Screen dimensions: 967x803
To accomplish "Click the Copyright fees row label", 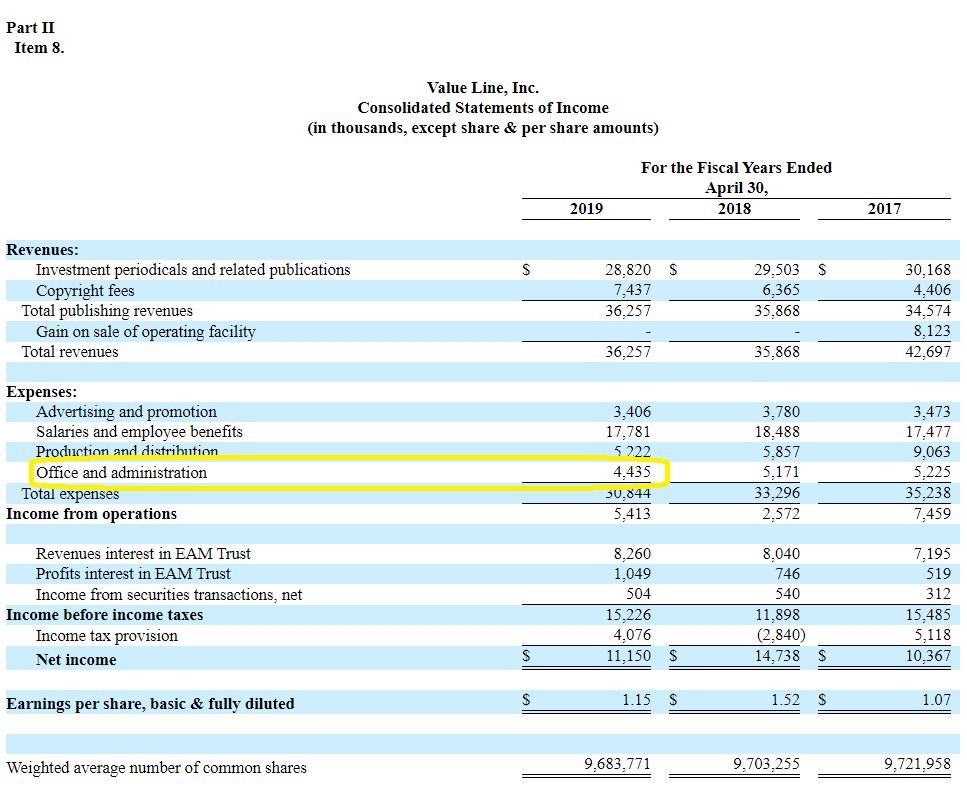I will point(85,291).
